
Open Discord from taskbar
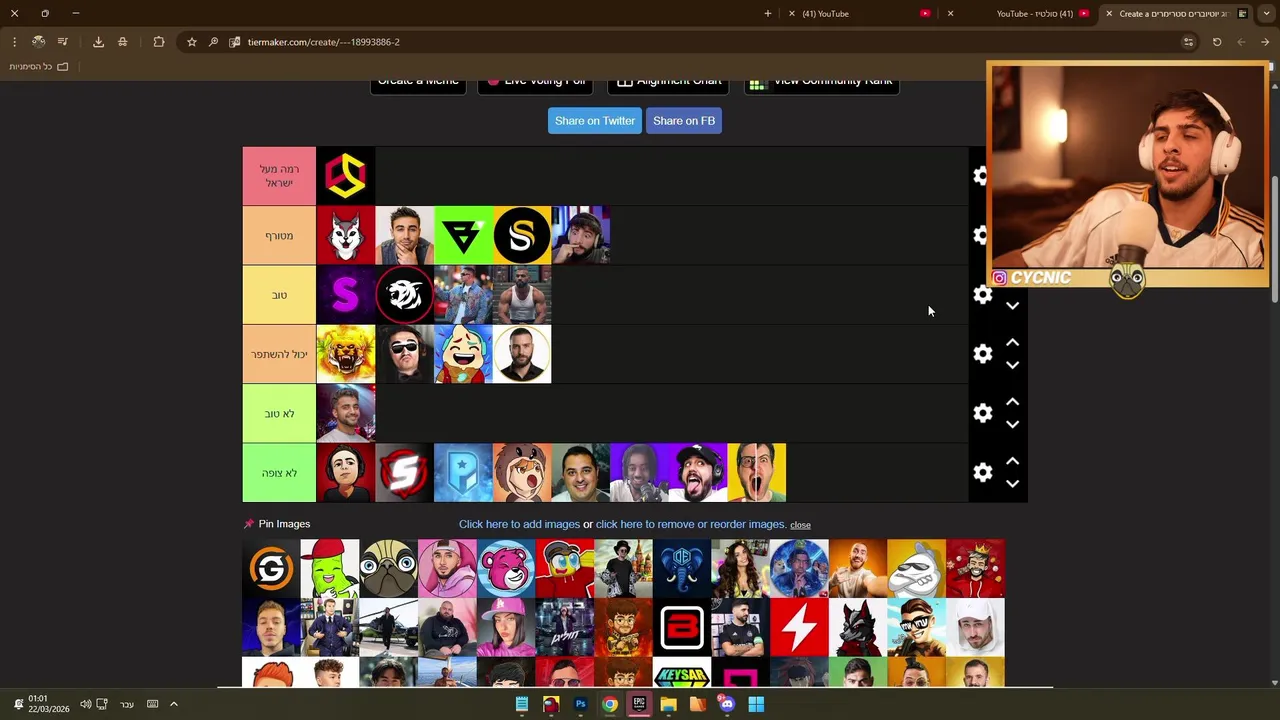727,704
